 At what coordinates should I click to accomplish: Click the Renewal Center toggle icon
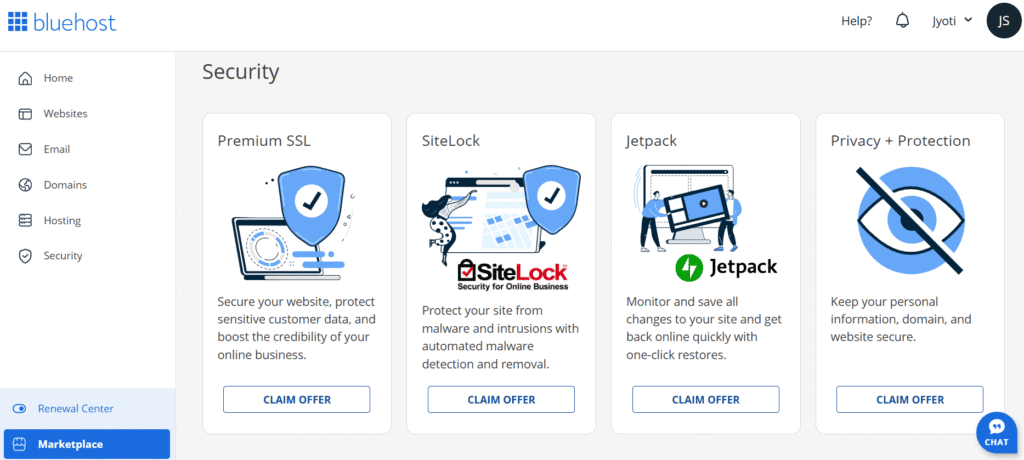pyautogui.click(x=19, y=408)
